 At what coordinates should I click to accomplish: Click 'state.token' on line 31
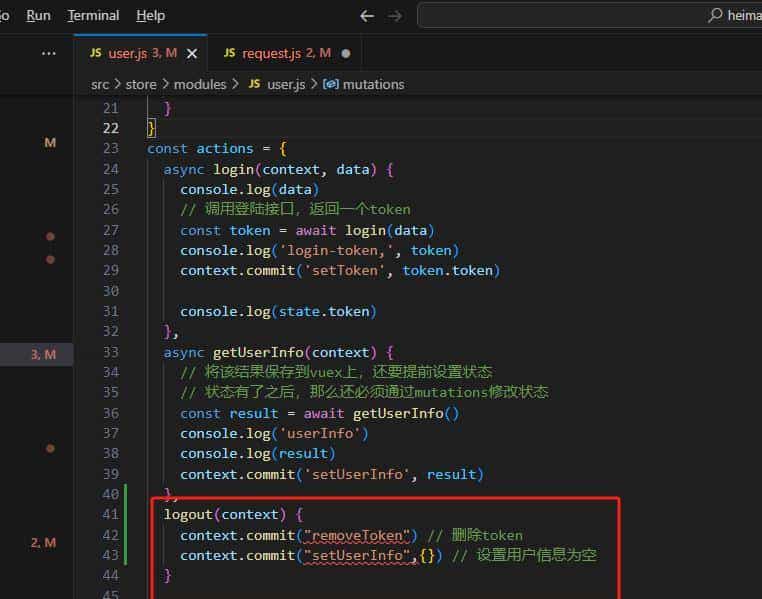coord(324,311)
